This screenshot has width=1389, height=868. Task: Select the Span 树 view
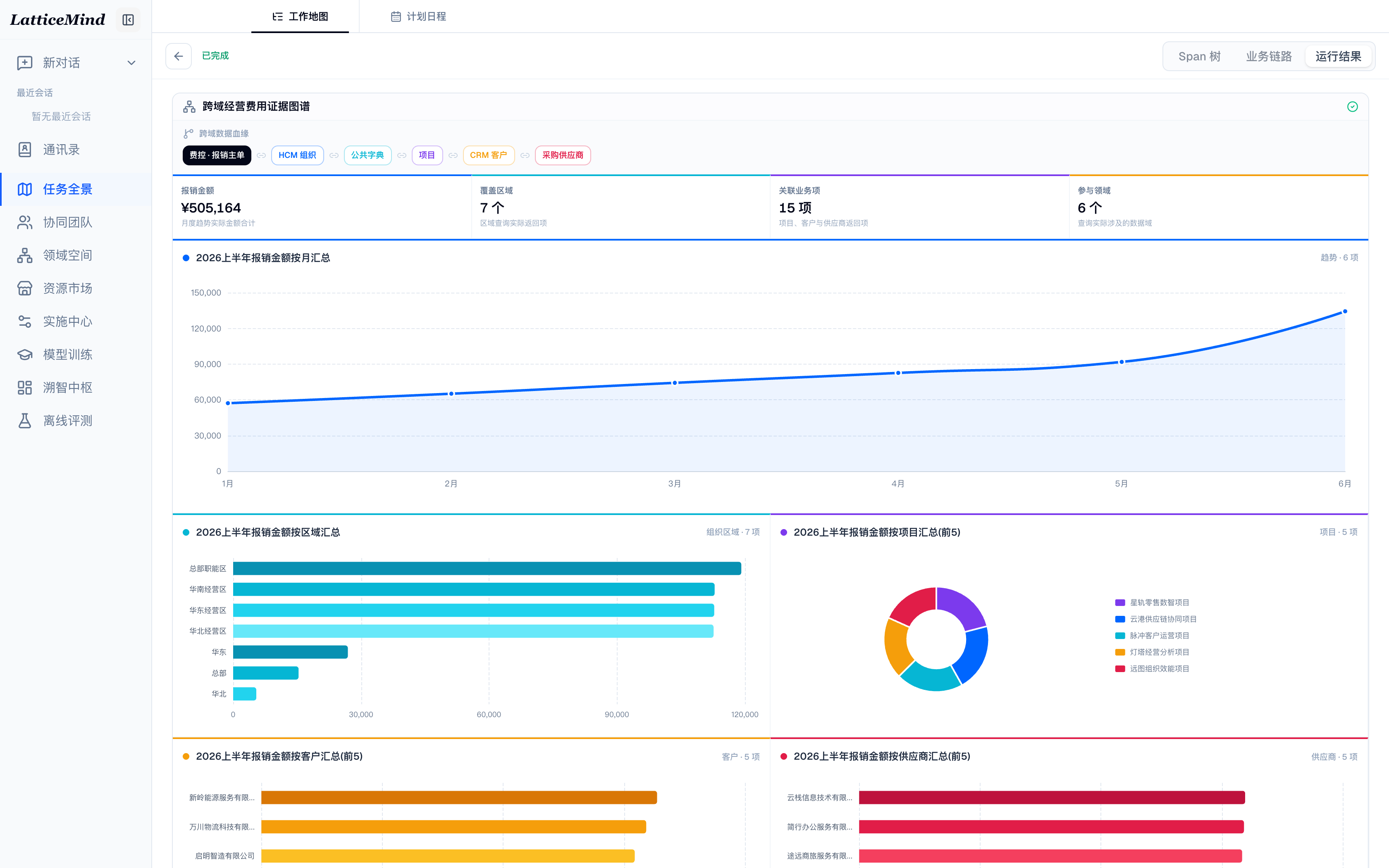tap(1199, 56)
